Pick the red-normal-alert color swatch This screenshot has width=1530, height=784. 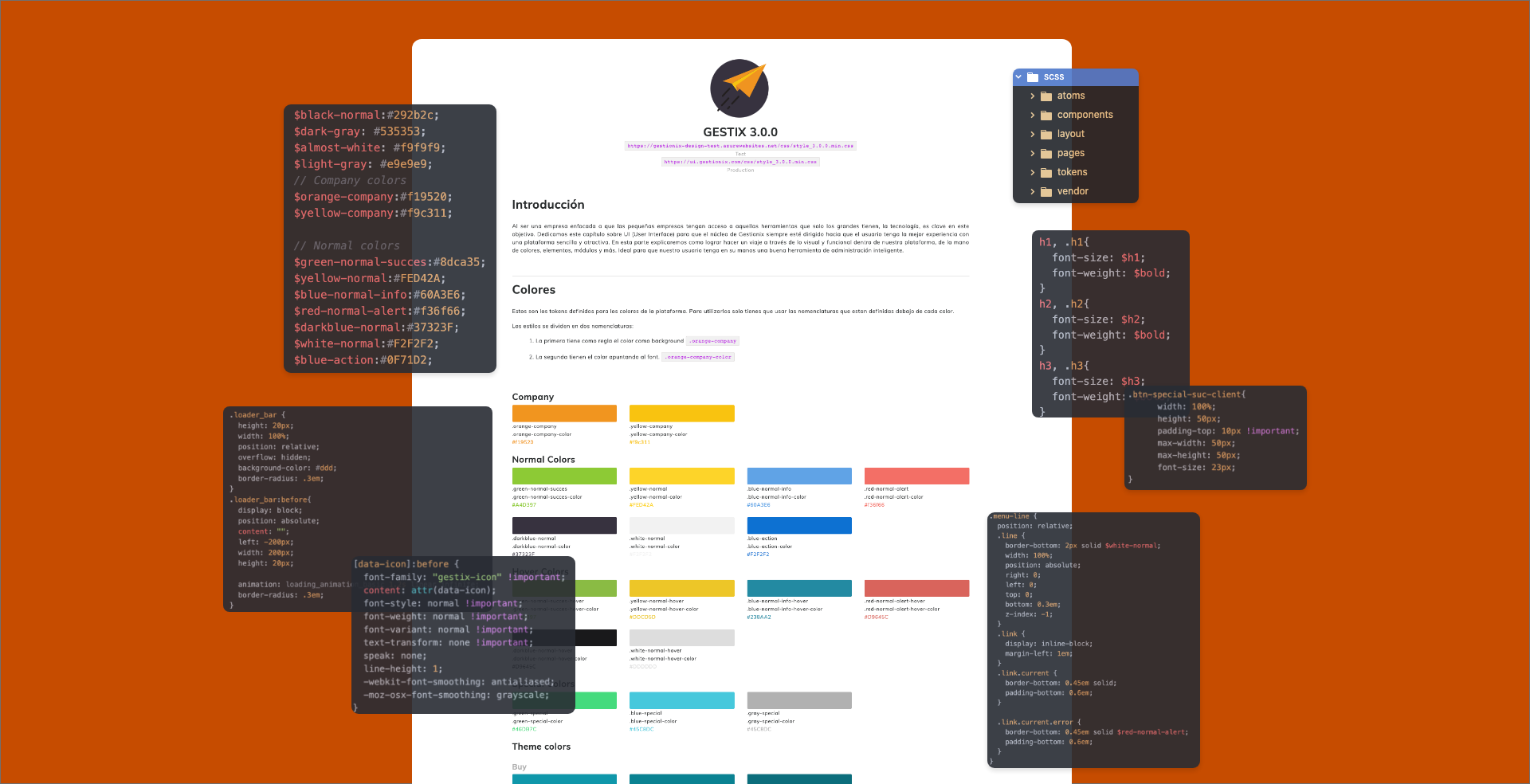click(x=917, y=476)
